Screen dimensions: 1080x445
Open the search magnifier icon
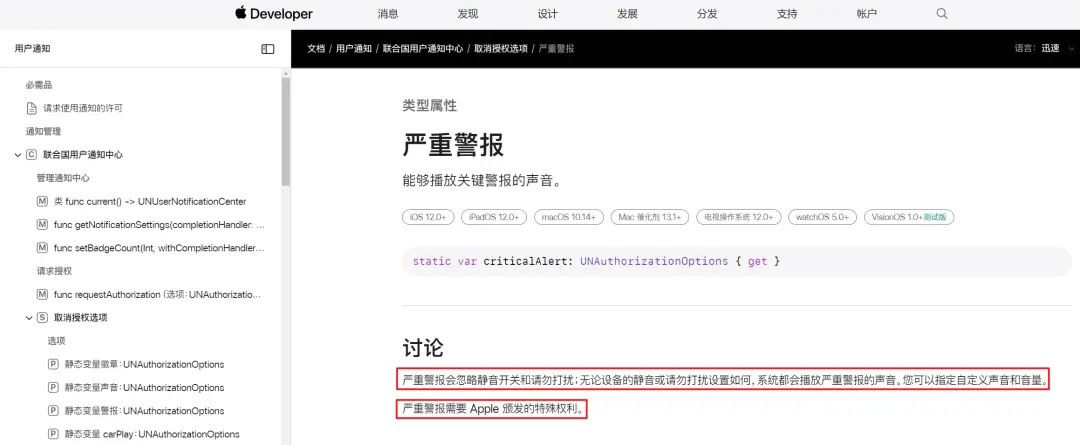click(942, 14)
